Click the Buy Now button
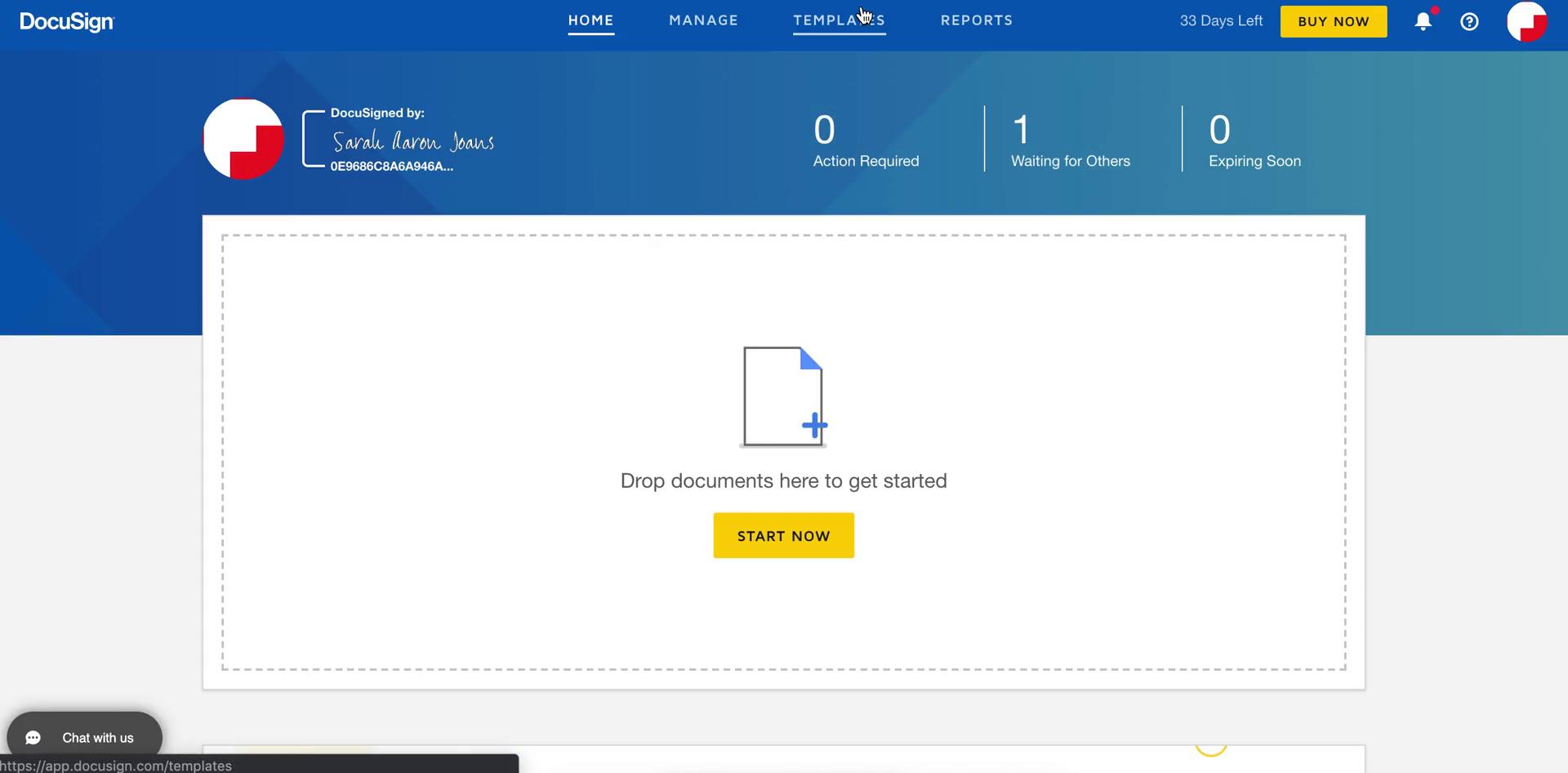This screenshot has height=773, width=1568. pyautogui.click(x=1334, y=21)
